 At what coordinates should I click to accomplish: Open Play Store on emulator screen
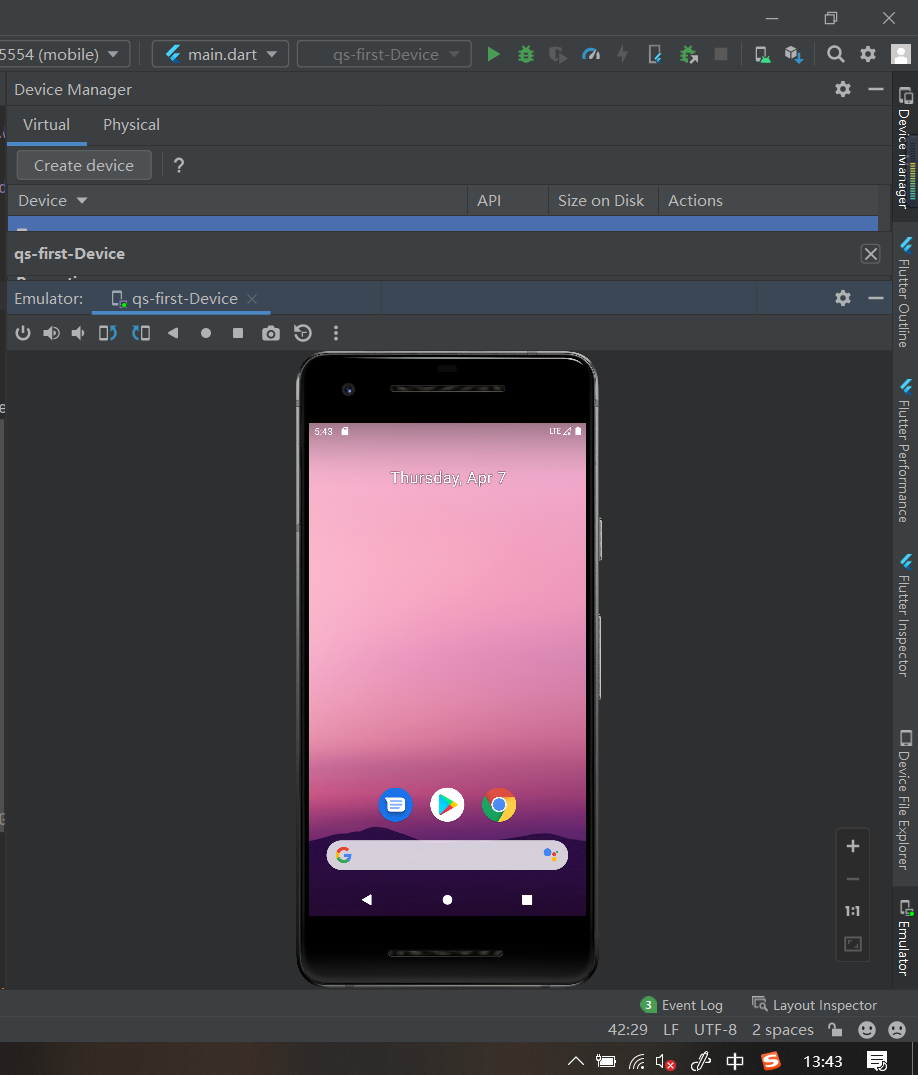click(x=447, y=805)
